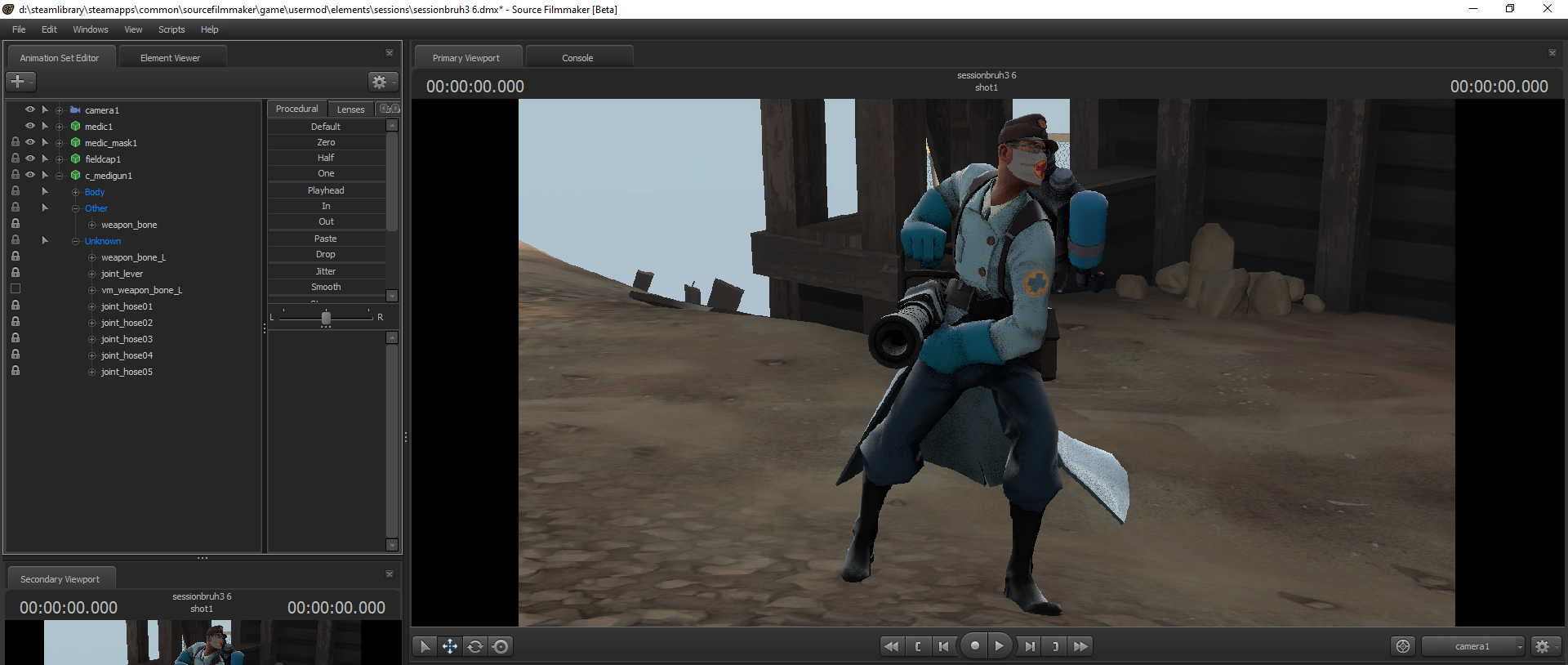
Task: Collapse the c_medigun1 tree node
Action: click(59, 176)
